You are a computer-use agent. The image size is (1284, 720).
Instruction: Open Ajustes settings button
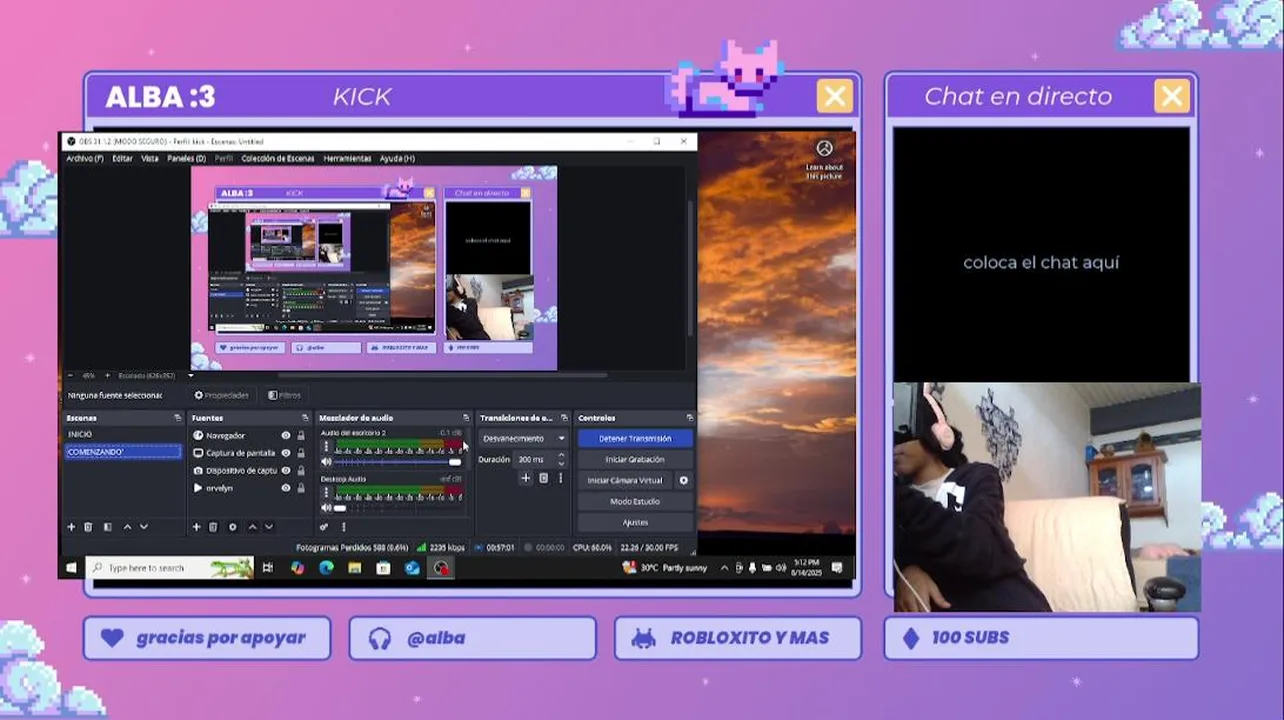[635, 522]
